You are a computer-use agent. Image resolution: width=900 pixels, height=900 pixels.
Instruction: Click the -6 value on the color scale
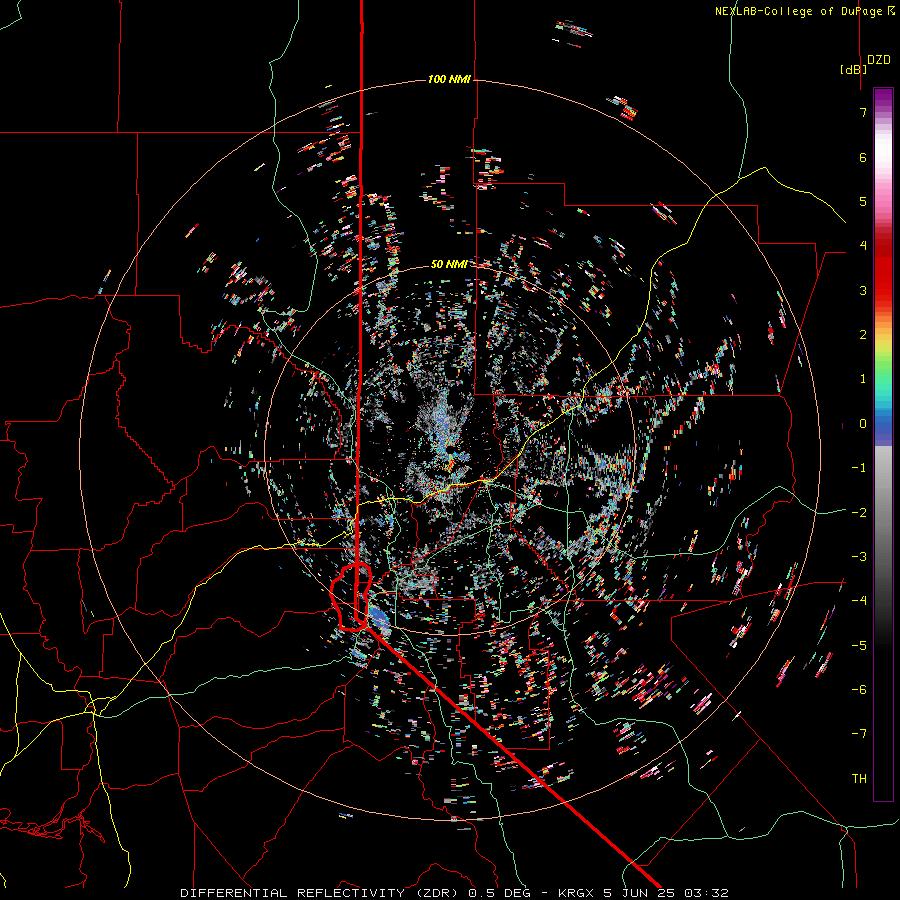[859, 689]
